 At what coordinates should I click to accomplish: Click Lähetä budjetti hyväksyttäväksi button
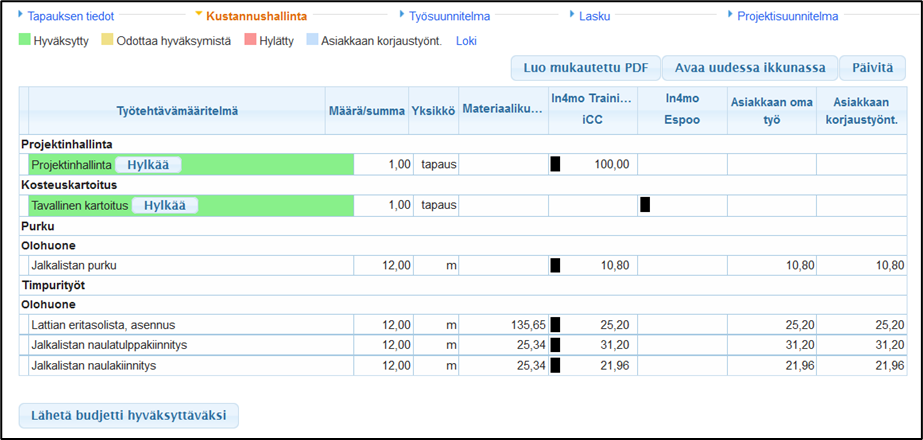coord(129,415)
